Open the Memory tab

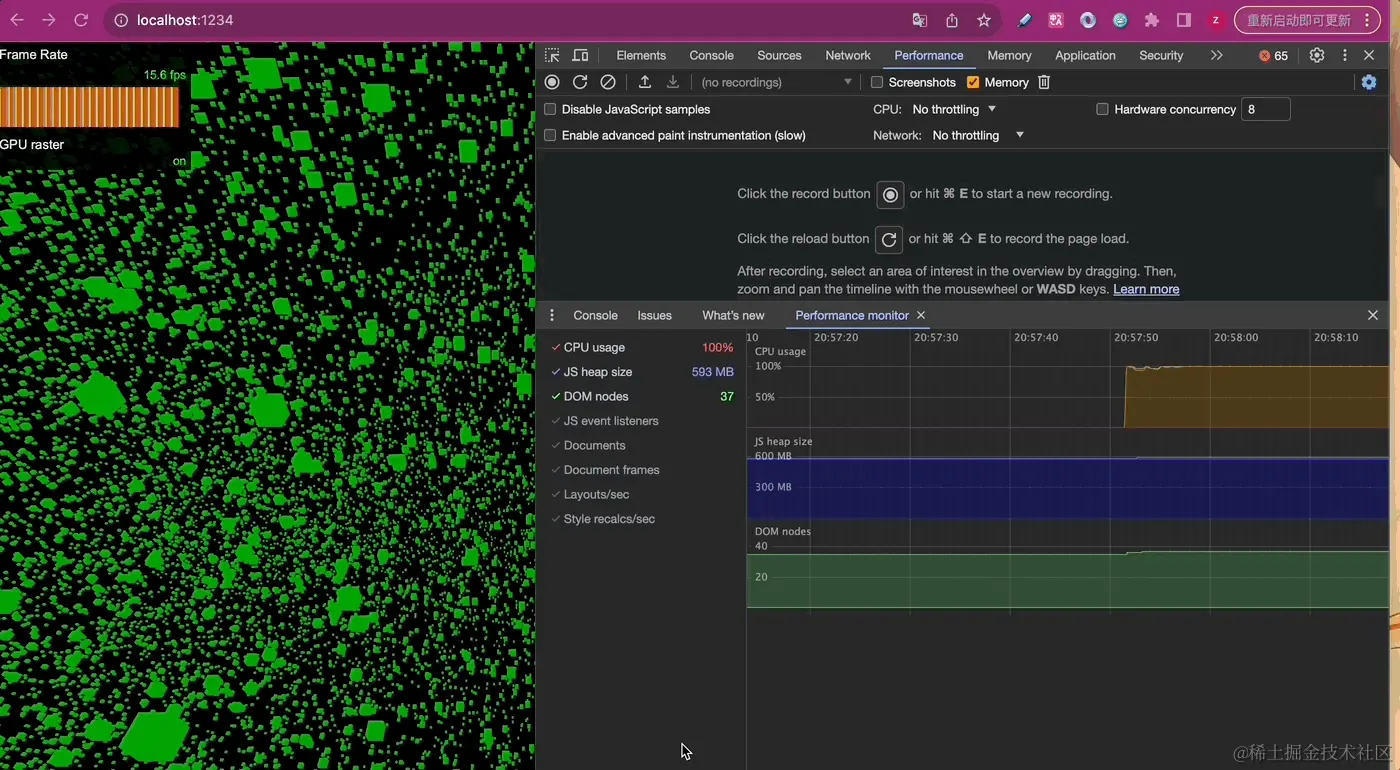(1009, 56)
